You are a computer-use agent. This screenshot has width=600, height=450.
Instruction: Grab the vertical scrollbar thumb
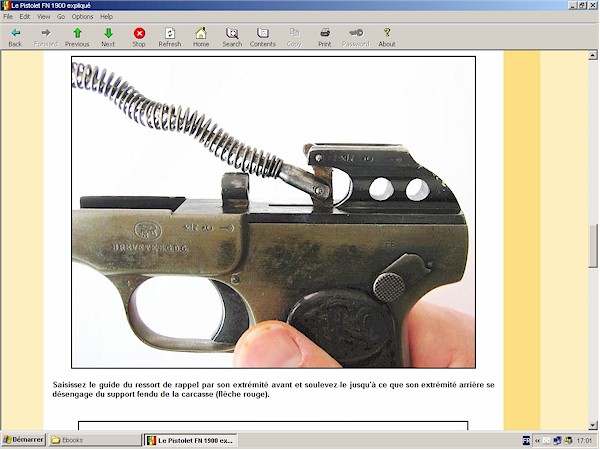pyautogui.click(x=593, y=246)
